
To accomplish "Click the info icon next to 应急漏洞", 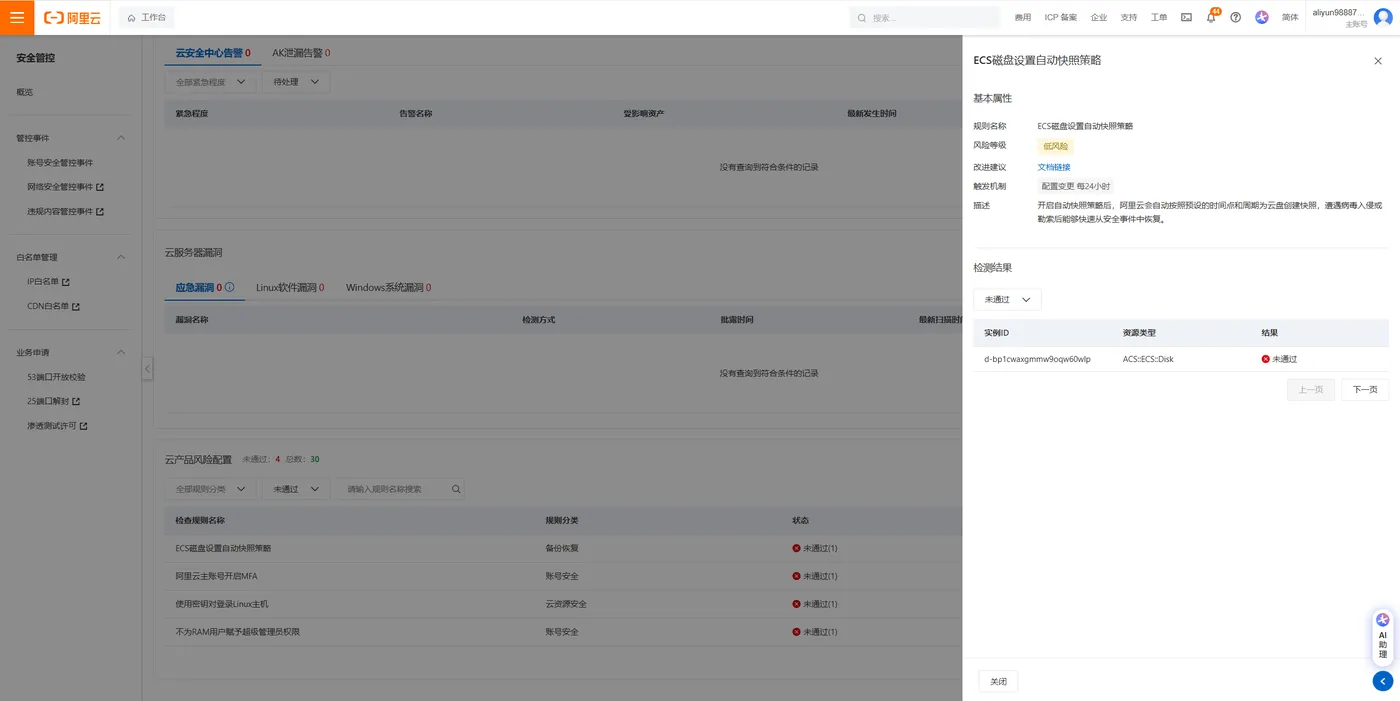I will click(230, 287).
